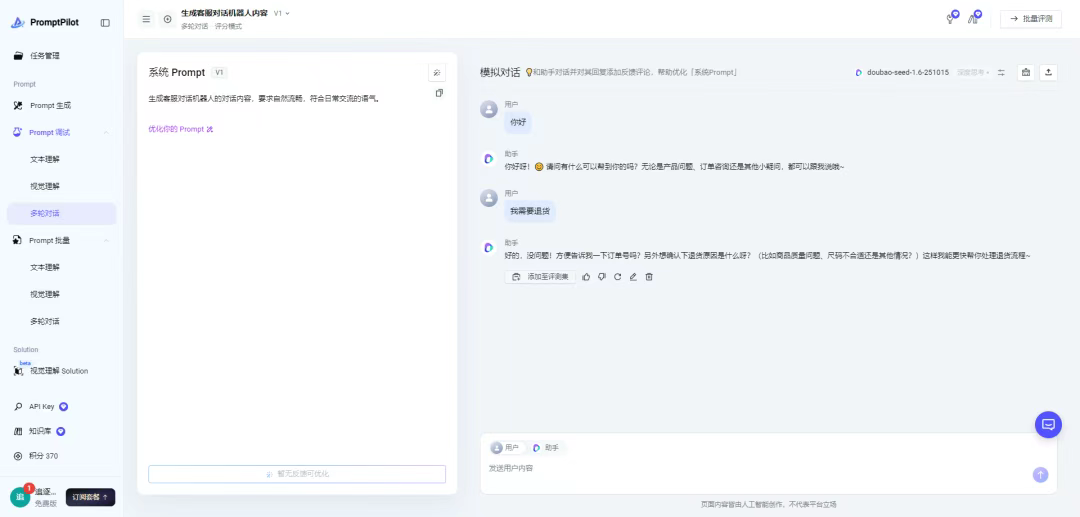Viewport: 1080px width, 517px height.
Task: Click the 订阅套餐 button
Action: (x=90, y=497)
